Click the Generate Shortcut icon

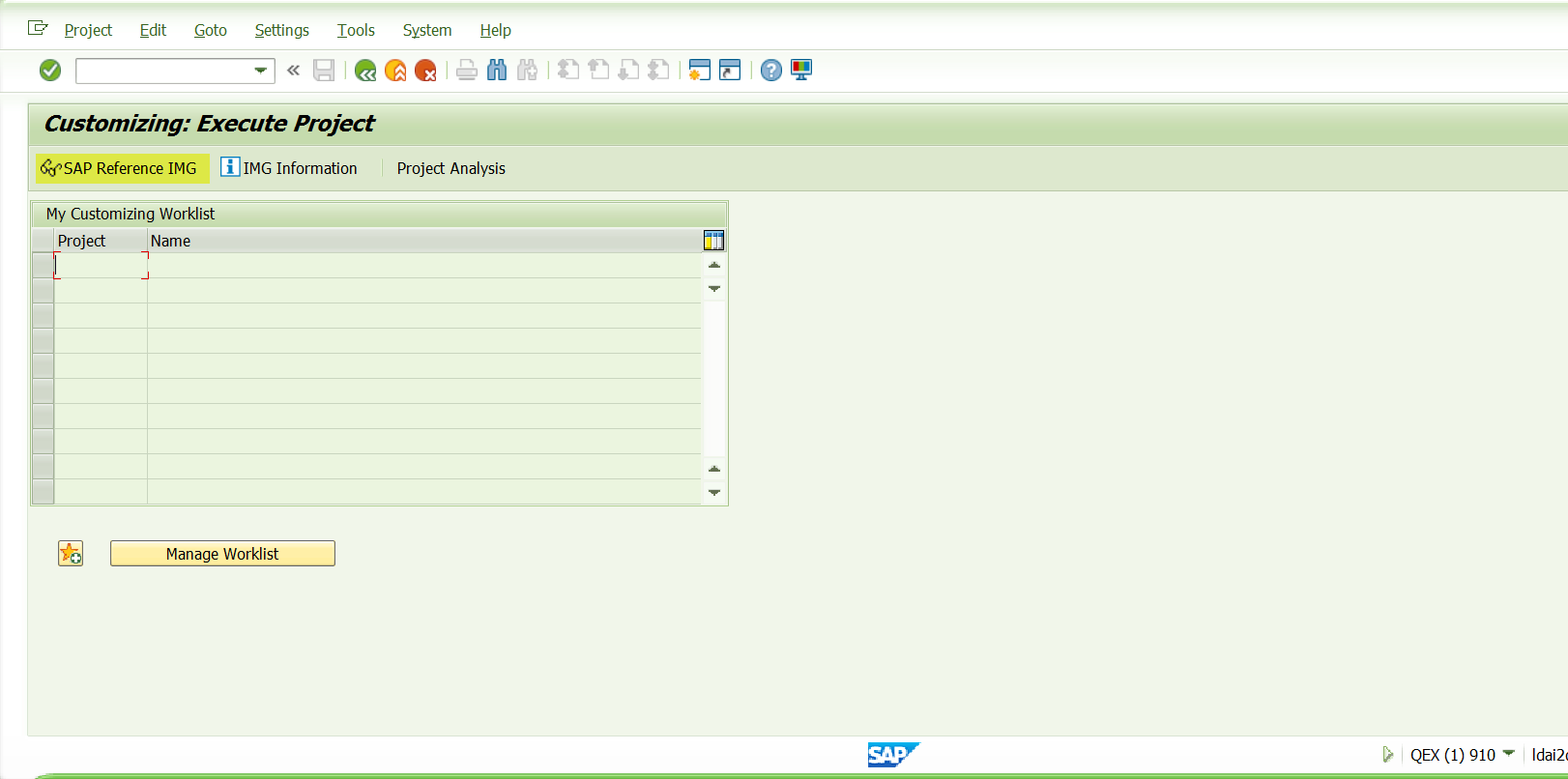(730, 71)
